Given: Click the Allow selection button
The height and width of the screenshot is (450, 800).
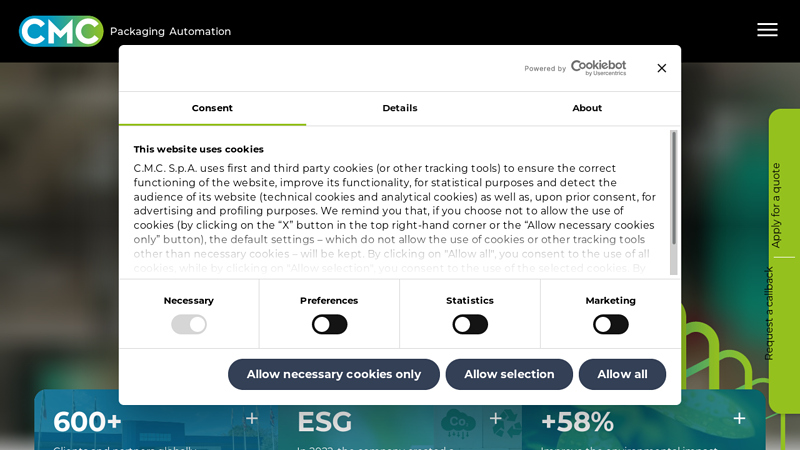Looking at the screenshot, I should coord(509,374).
